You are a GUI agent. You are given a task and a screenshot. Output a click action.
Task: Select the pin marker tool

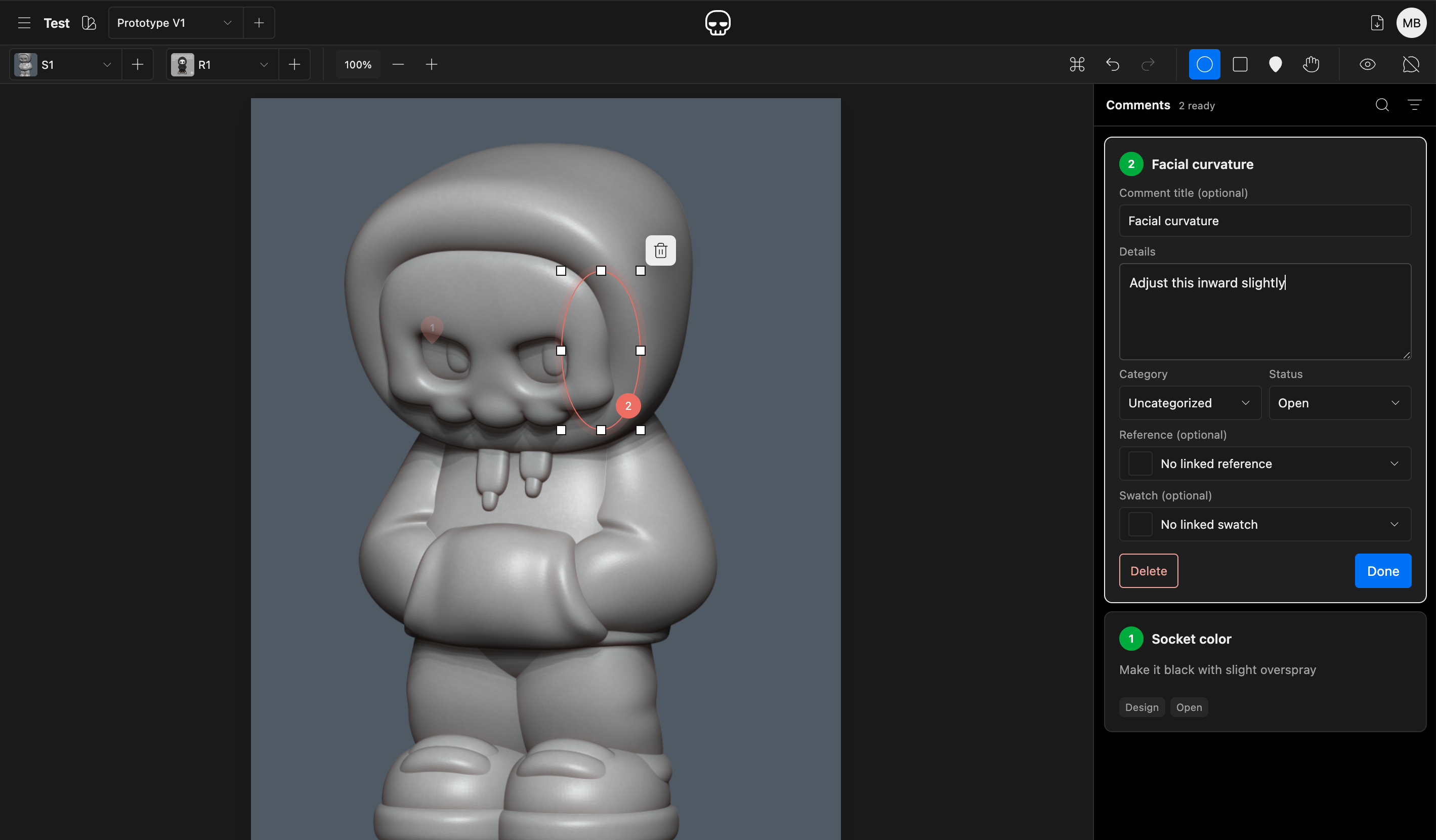(1275, 64)
